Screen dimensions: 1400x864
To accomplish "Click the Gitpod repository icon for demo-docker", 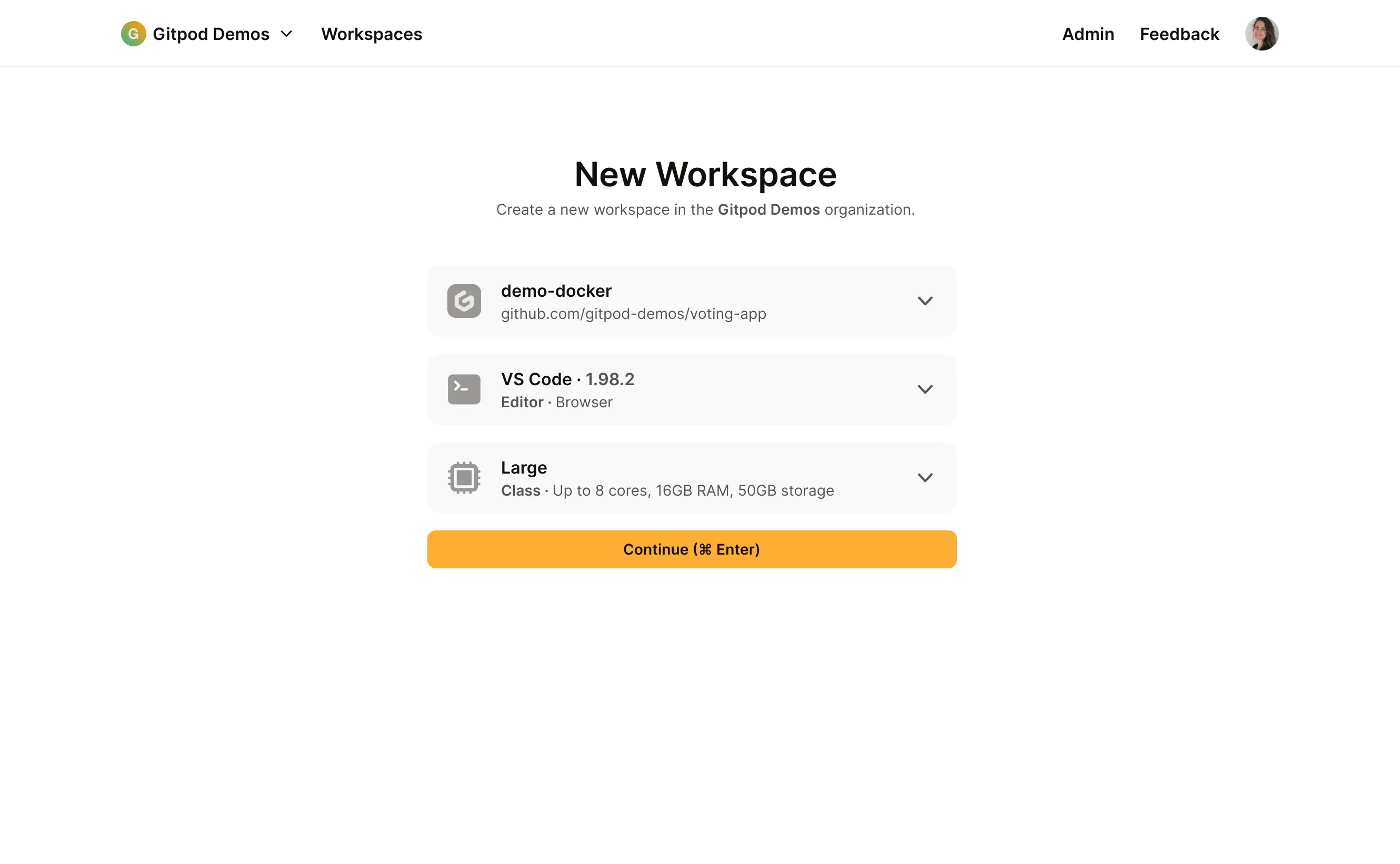I will coord(464,301).
